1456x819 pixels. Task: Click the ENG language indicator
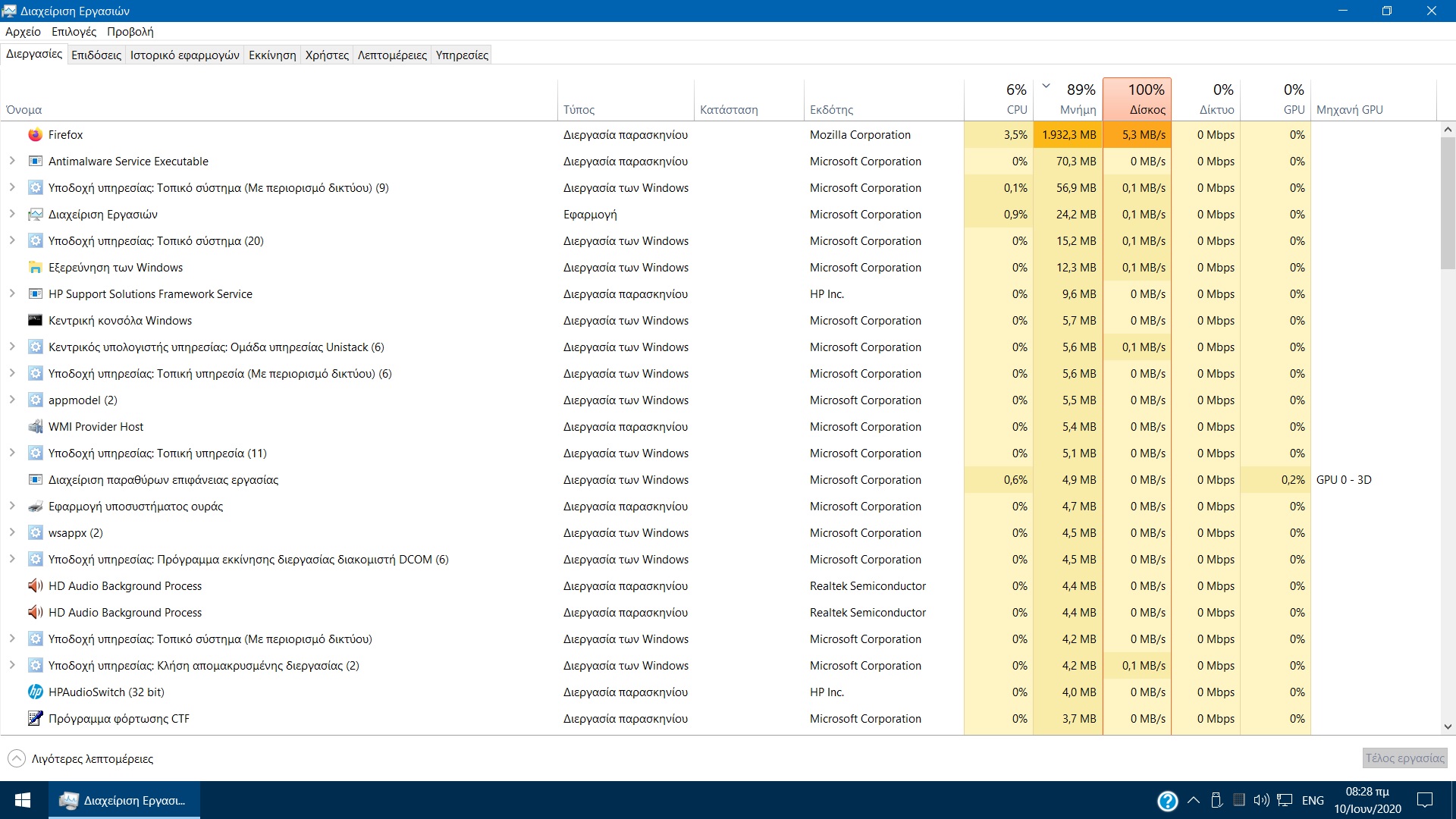[x=1313, y=800]
